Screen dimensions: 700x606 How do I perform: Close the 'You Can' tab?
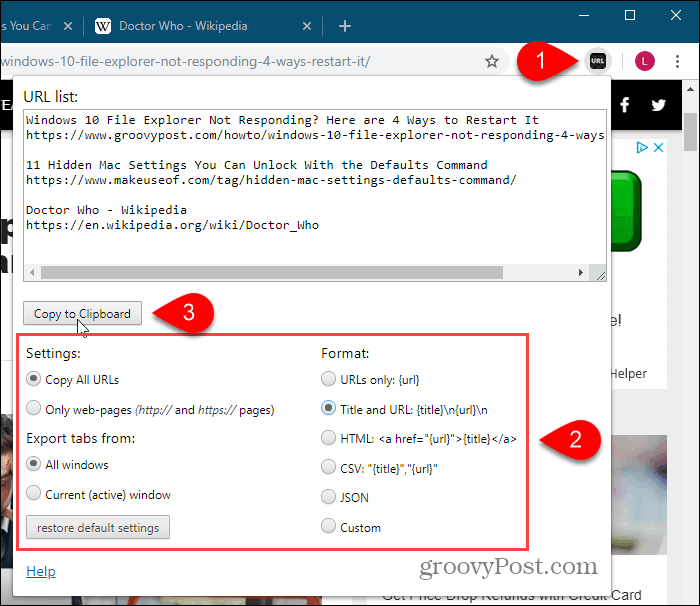[68, 26]
